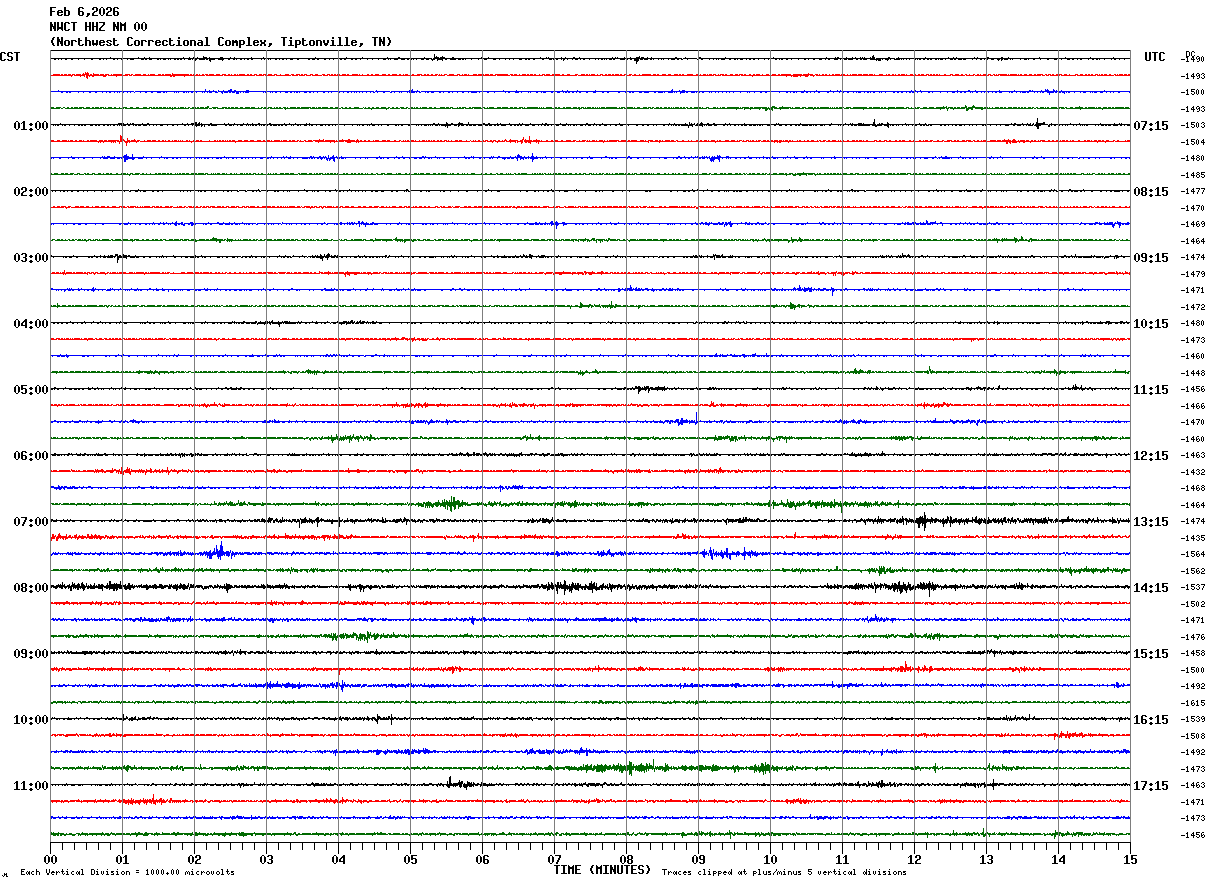
Task: Select the 07:00 CST row label
Action: click(x=31, y=522)
